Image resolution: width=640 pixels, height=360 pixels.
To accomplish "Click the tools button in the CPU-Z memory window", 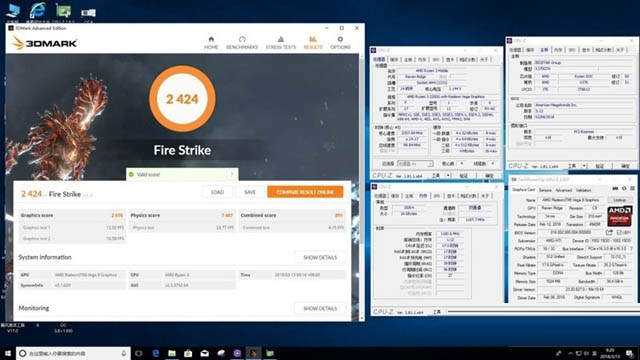I will click(x=437, y=312).
